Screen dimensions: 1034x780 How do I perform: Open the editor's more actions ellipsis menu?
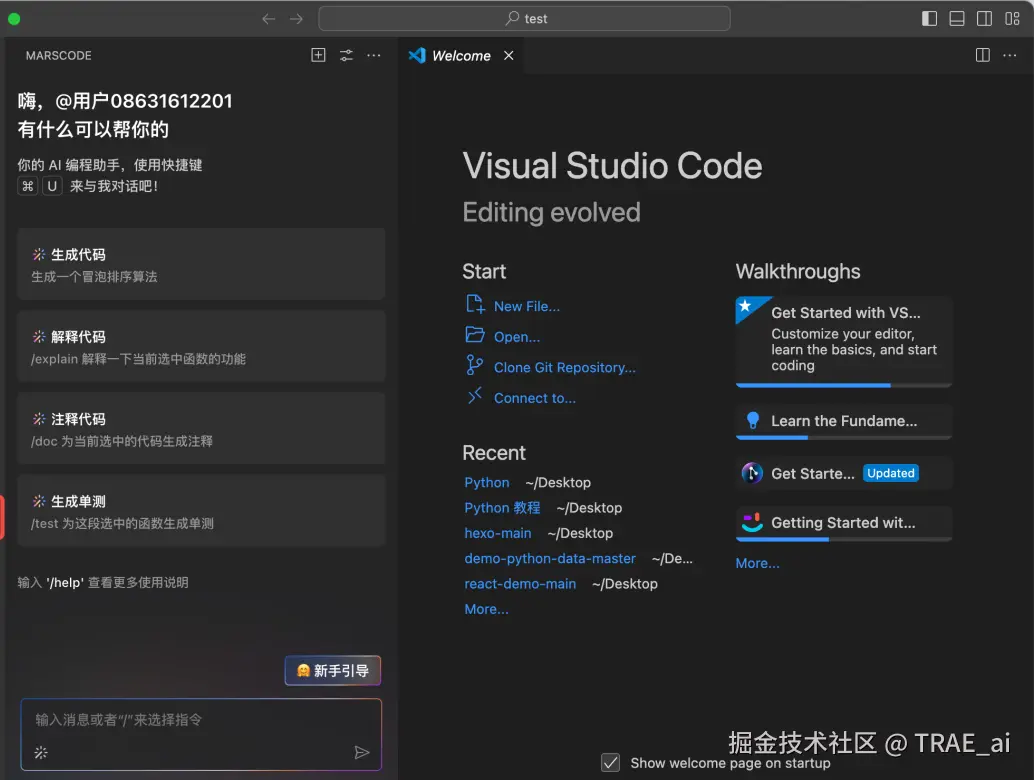1011,56
